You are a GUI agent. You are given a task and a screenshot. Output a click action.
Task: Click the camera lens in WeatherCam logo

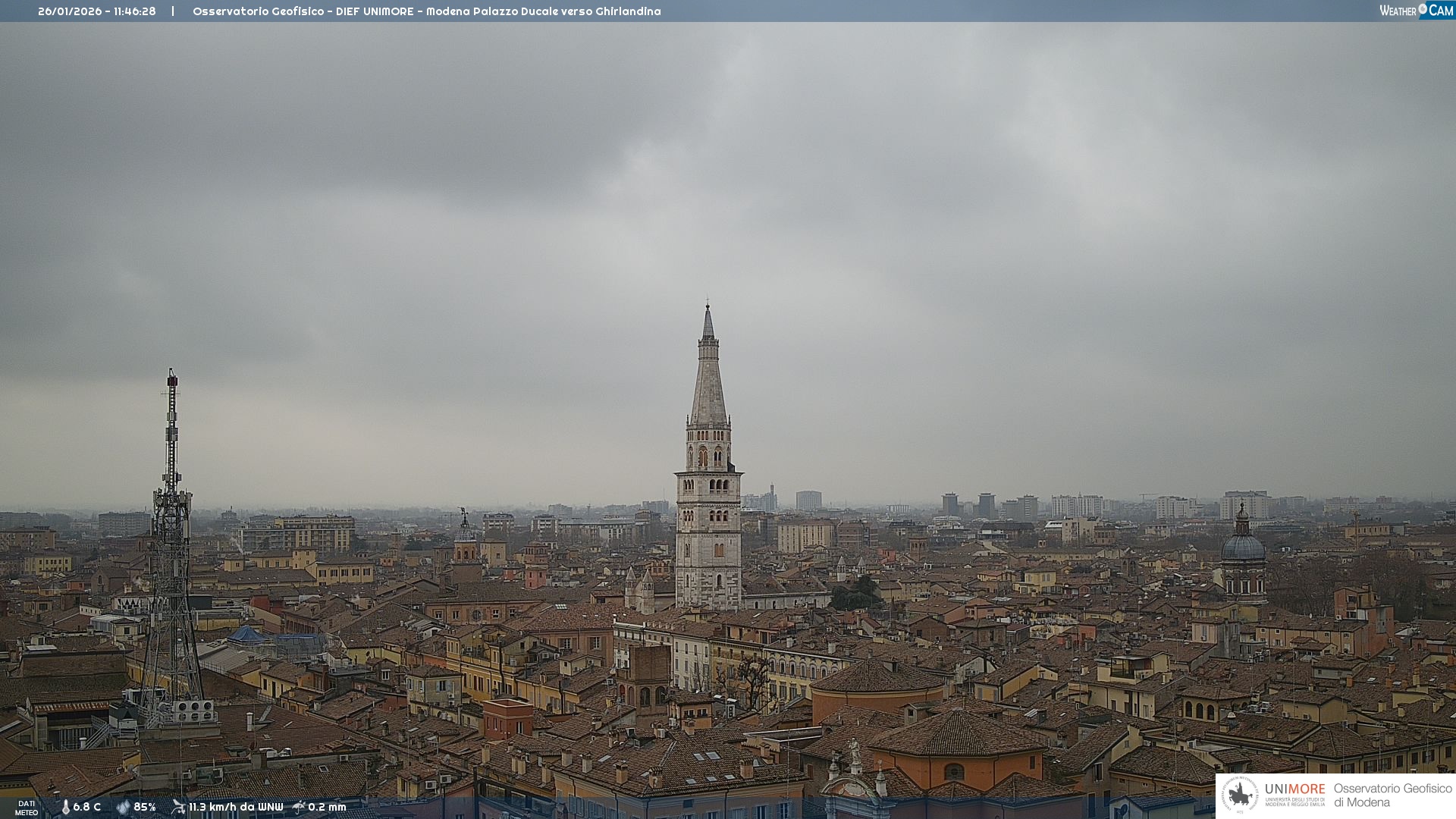pyautogui.click(x=1423, y=8)
